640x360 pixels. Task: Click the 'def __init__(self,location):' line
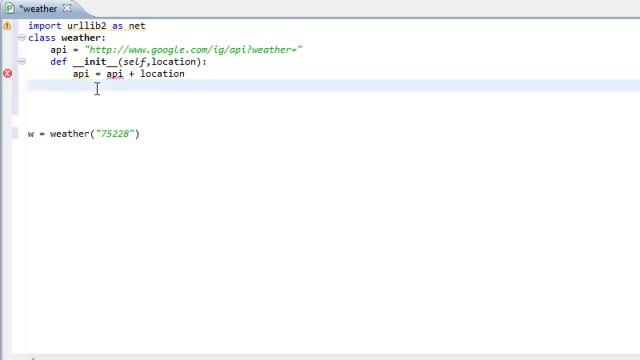(129, 62)
